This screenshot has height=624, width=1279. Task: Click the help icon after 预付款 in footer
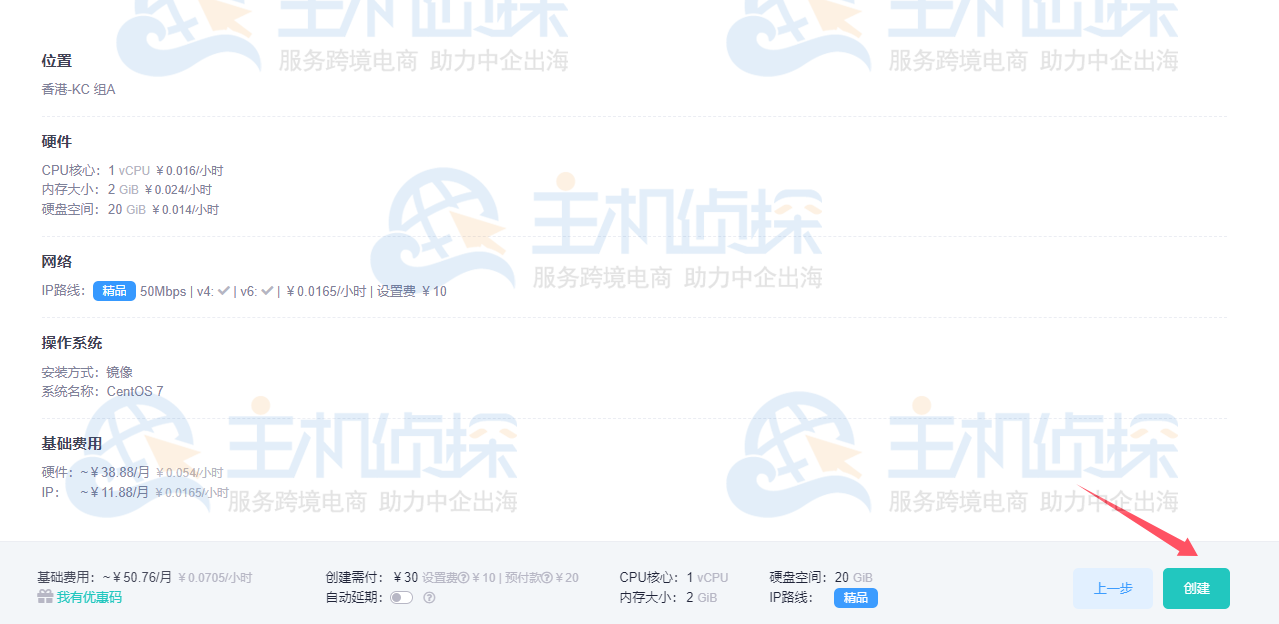point(547,577)
